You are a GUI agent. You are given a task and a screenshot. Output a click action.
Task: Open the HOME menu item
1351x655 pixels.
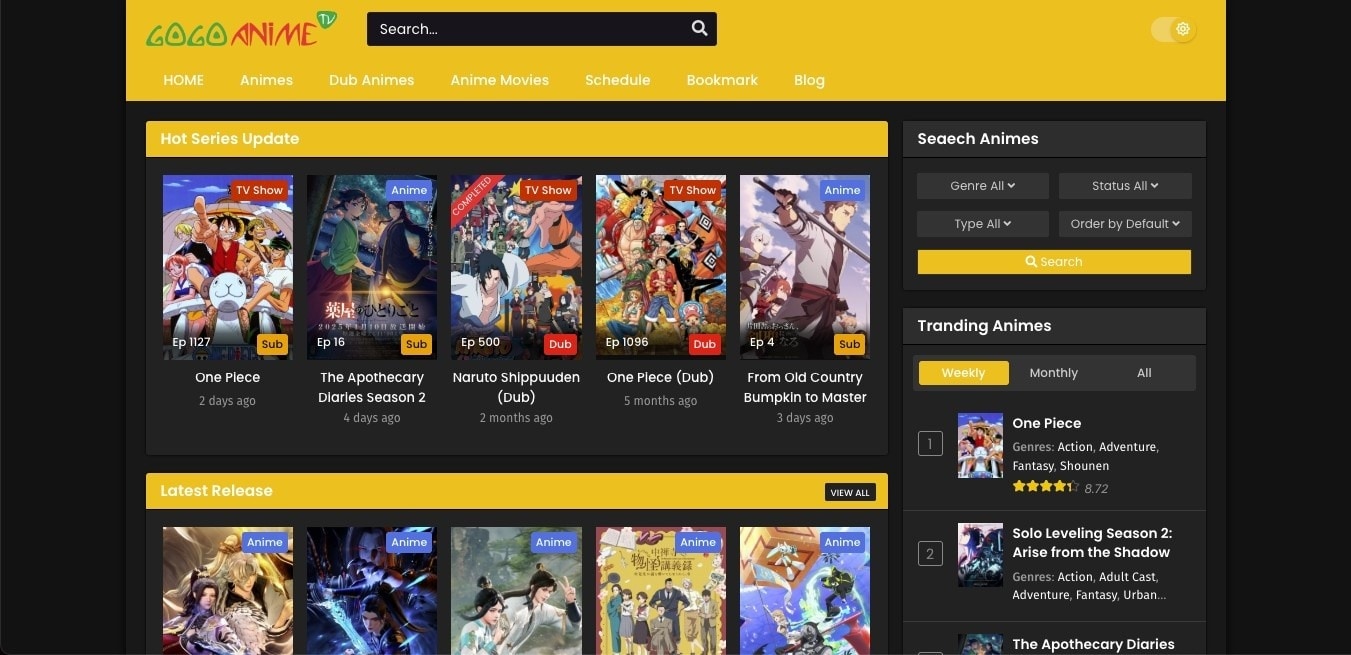coord(183,80)
